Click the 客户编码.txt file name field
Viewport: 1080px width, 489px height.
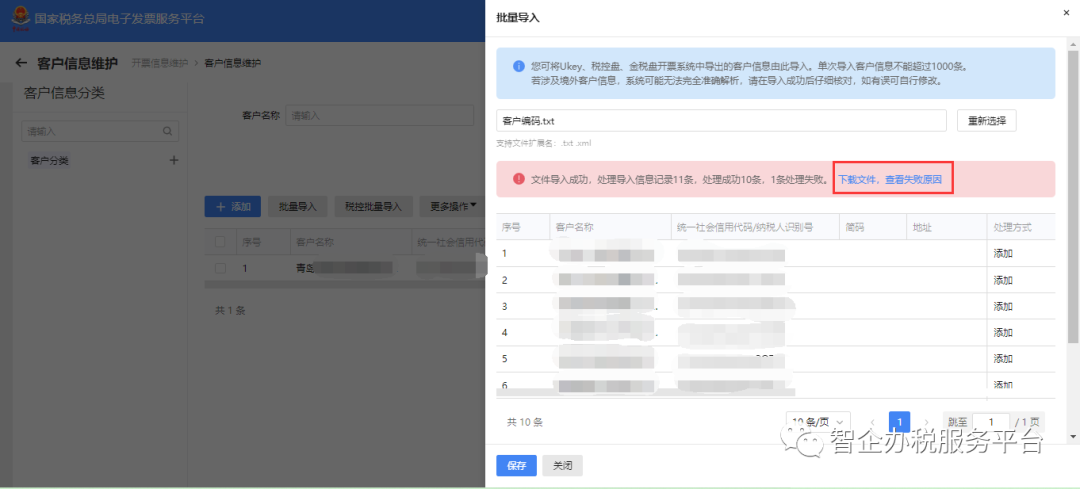pyautogui.click(x=722, y=121)
